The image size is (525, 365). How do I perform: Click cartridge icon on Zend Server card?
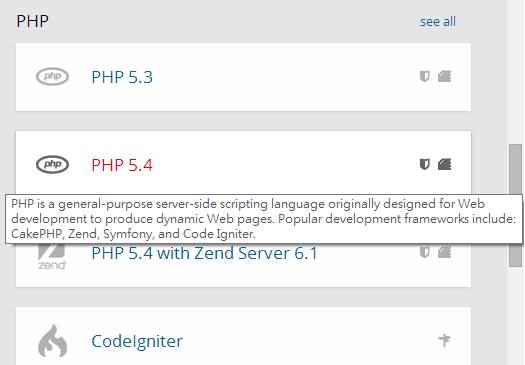click(444, 251)
